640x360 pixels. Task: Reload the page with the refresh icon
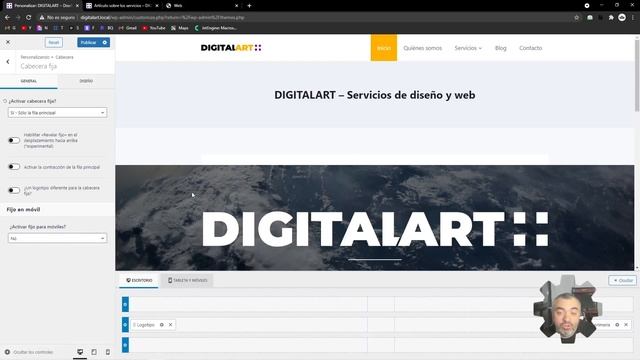point(29,18)
